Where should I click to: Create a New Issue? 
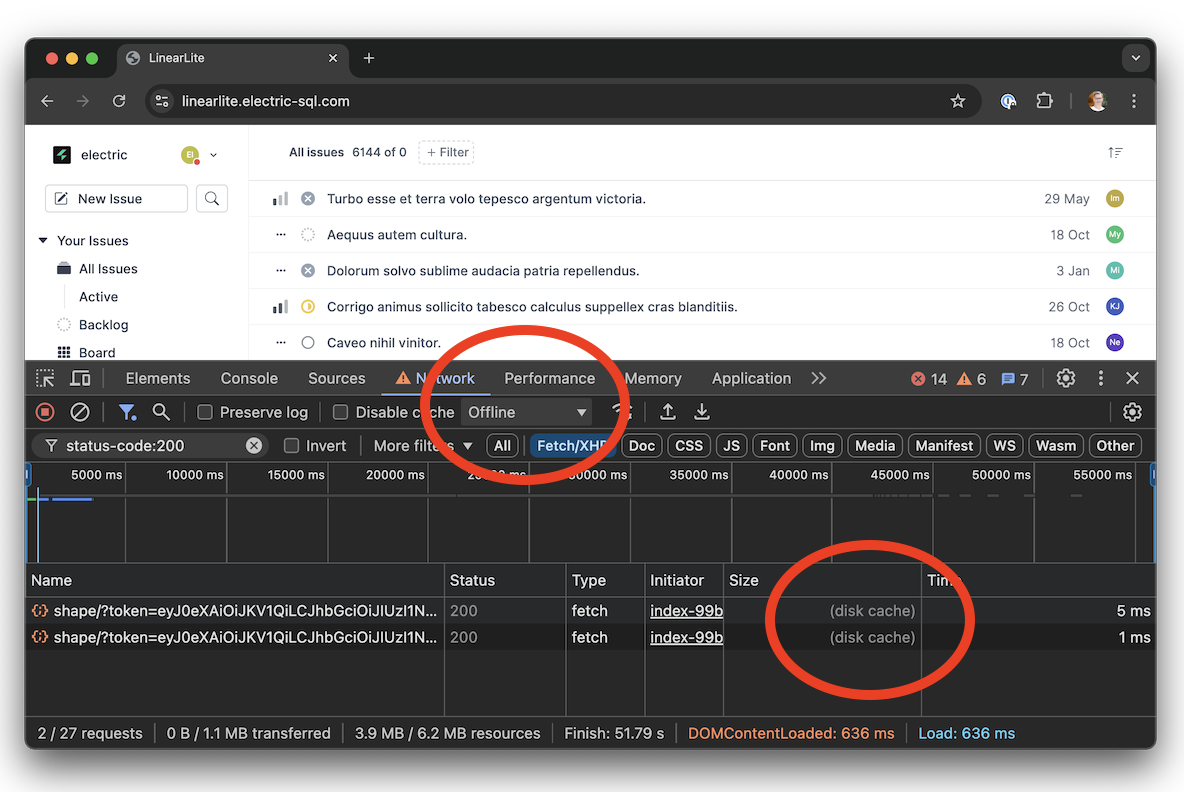(x=116, y=199)
